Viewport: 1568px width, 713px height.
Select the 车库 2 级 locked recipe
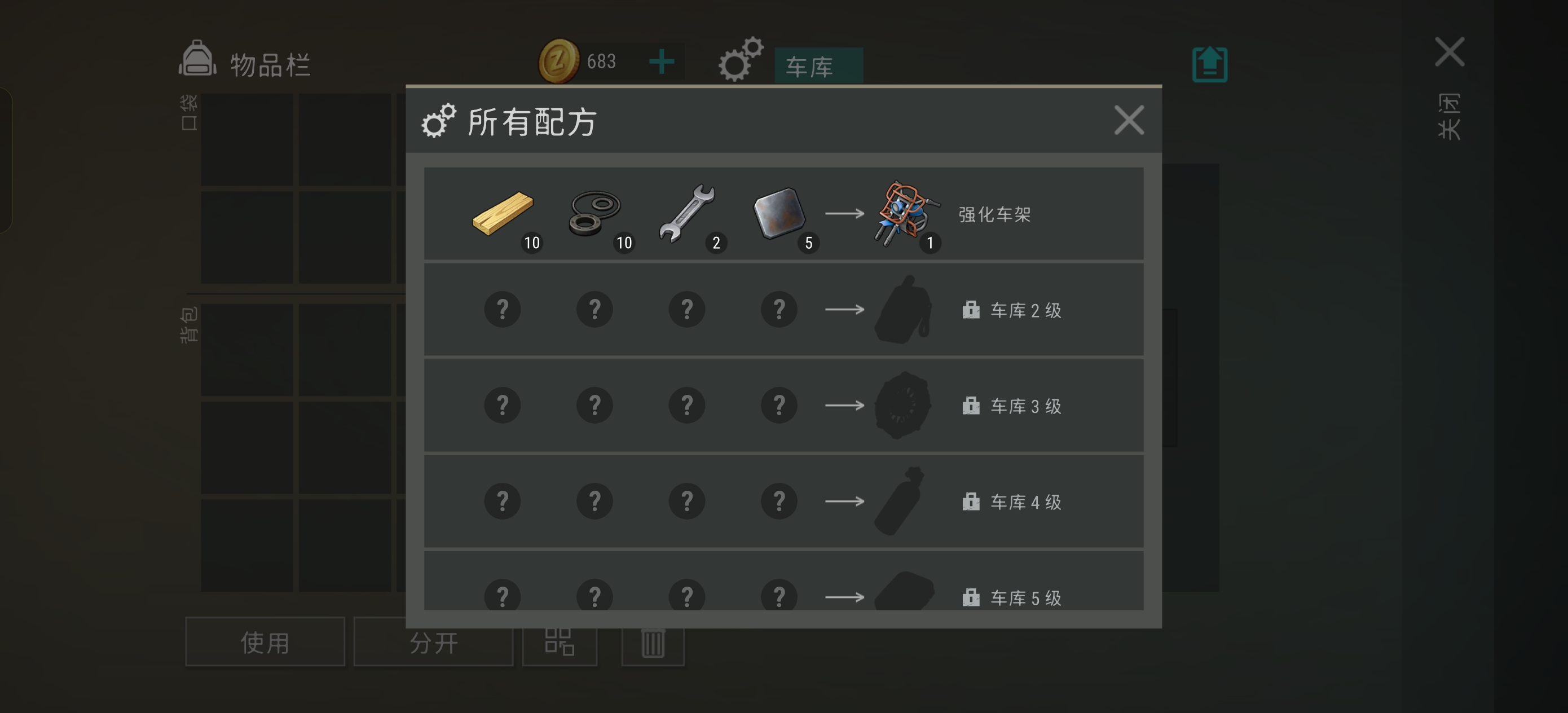[783, 309]
